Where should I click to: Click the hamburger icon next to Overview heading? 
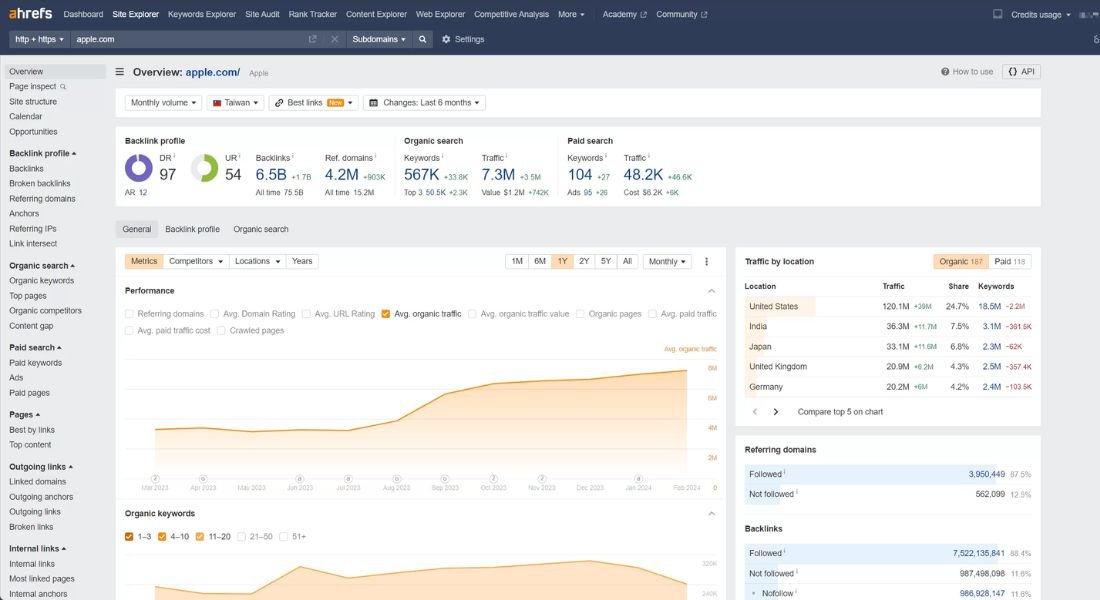pos(118,72)
